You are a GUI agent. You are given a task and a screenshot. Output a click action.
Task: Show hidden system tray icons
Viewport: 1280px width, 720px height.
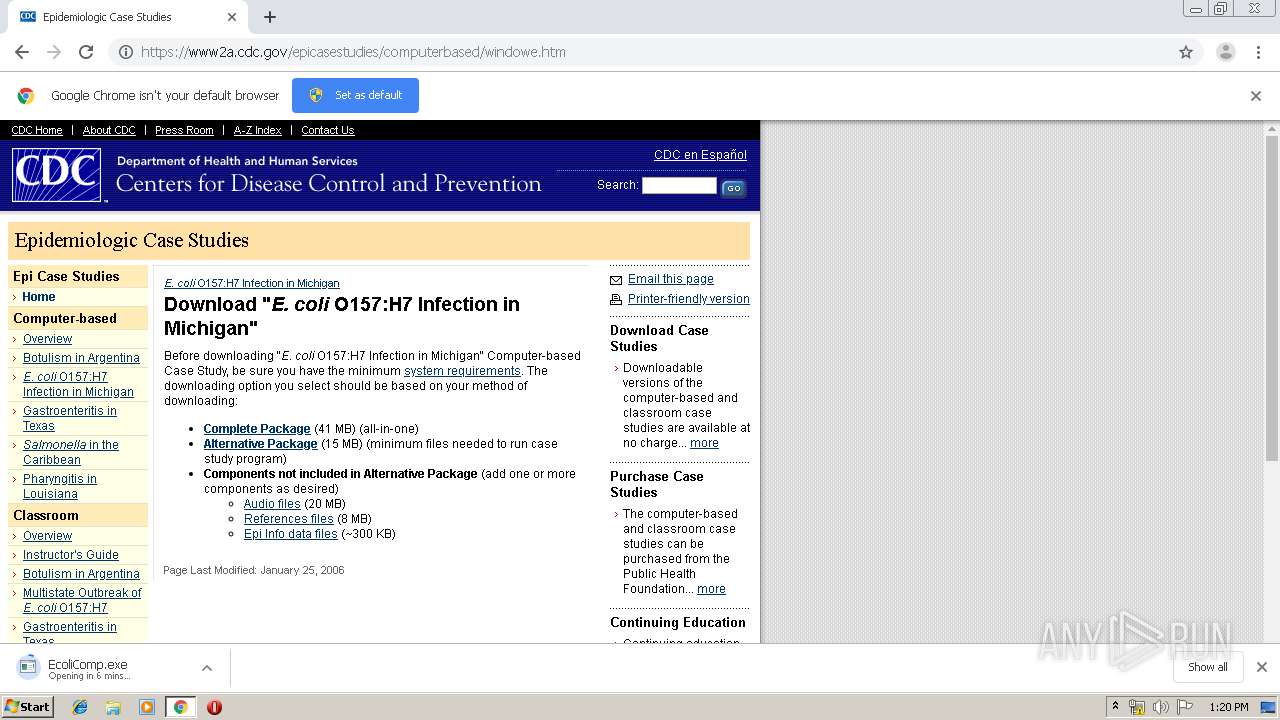1115,707
